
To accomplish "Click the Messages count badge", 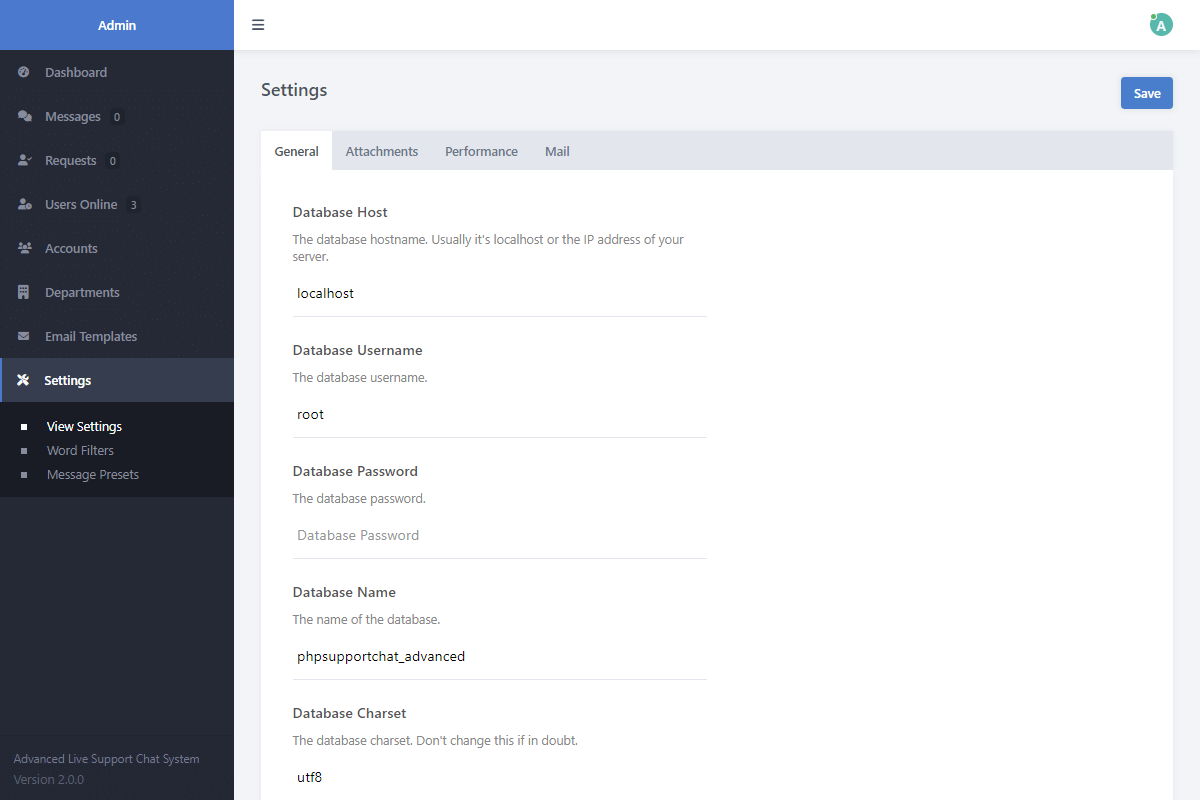I will (x=117, y=117).
